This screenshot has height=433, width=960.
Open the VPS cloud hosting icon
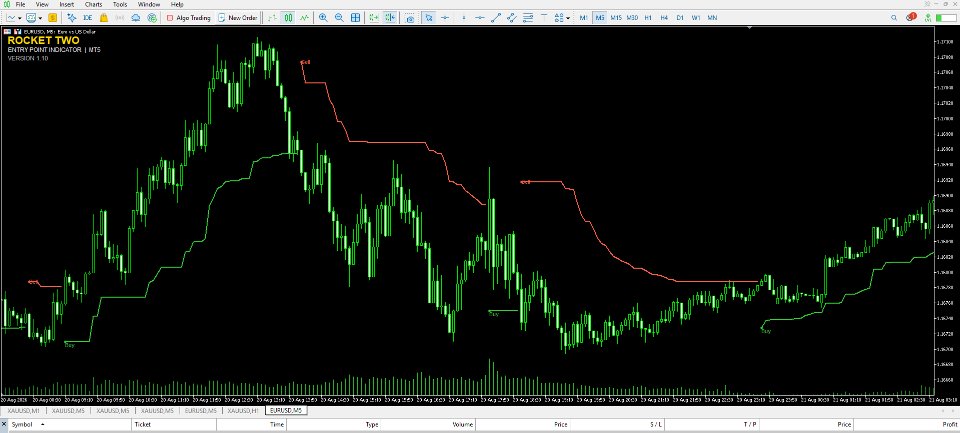click(135, 18)
